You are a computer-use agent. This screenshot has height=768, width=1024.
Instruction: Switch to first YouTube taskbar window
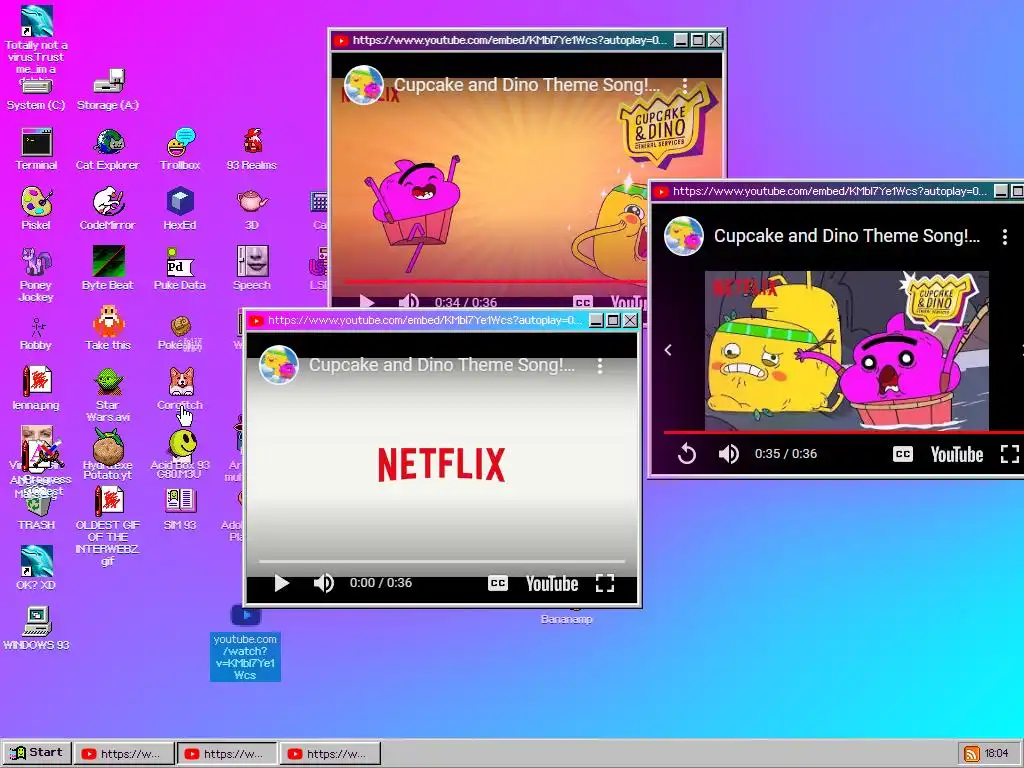click(x=124, y=753)
